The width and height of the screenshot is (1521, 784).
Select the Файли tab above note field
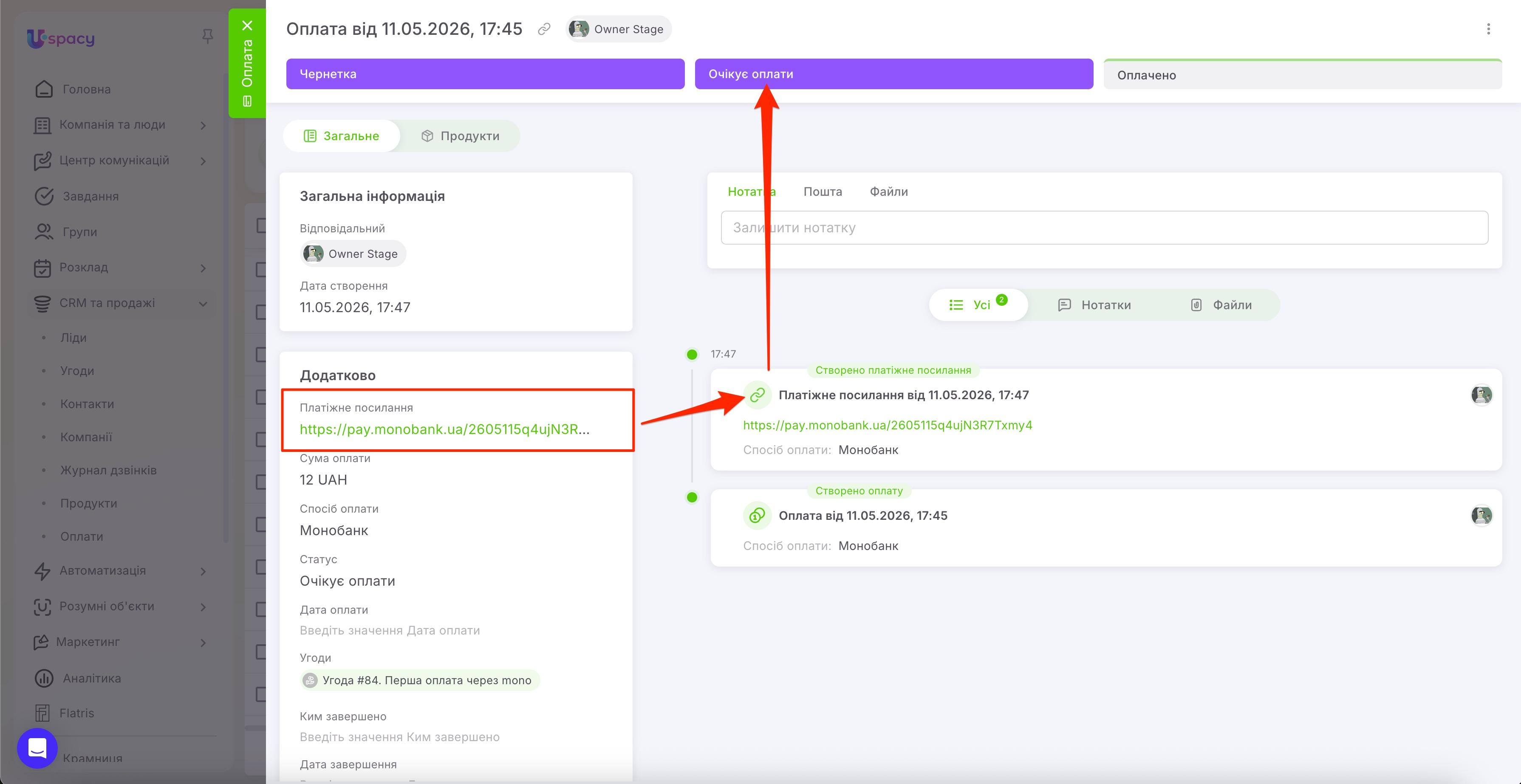[889, 191]
